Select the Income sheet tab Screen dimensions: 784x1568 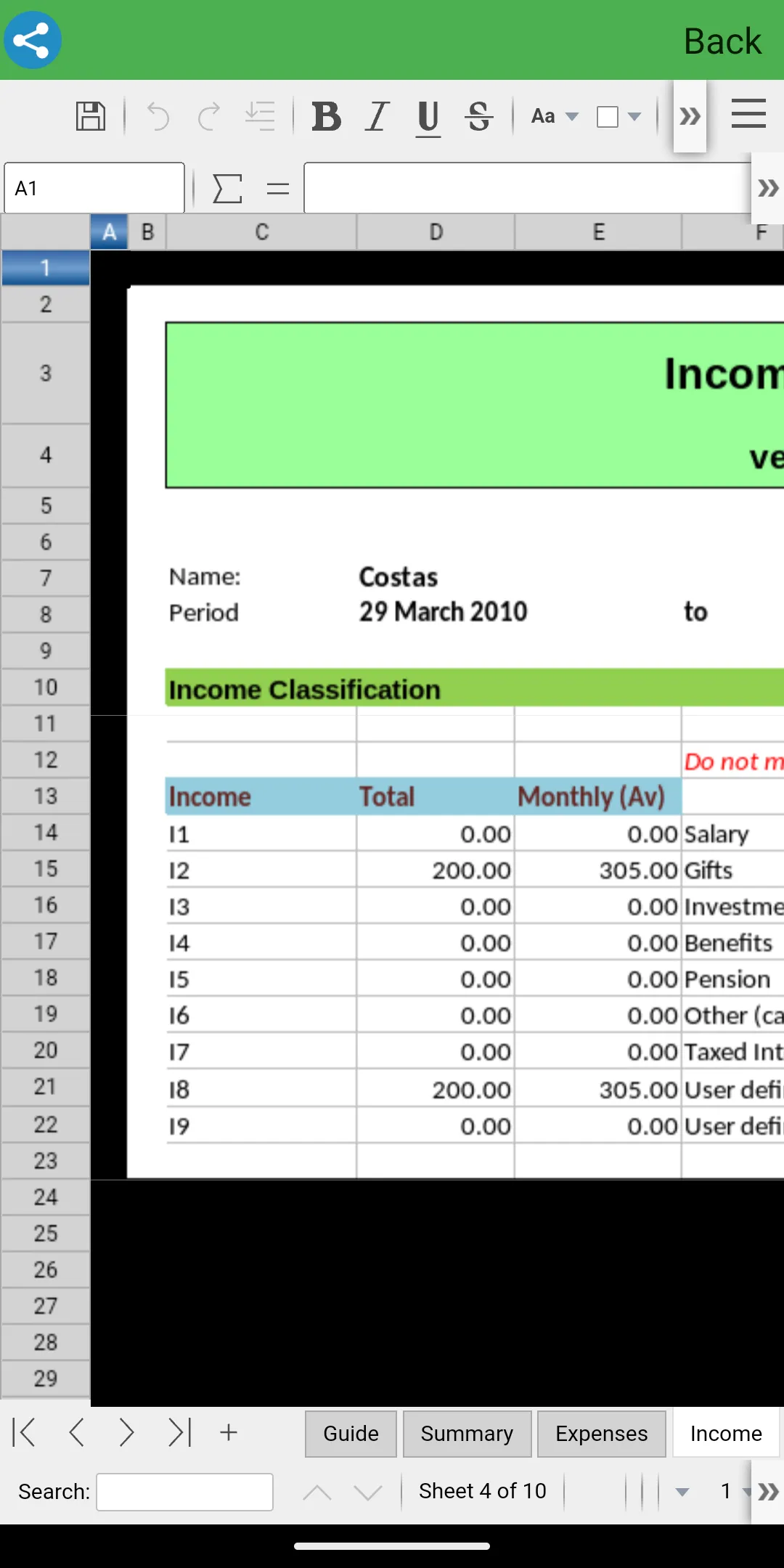coord(726,1434)
